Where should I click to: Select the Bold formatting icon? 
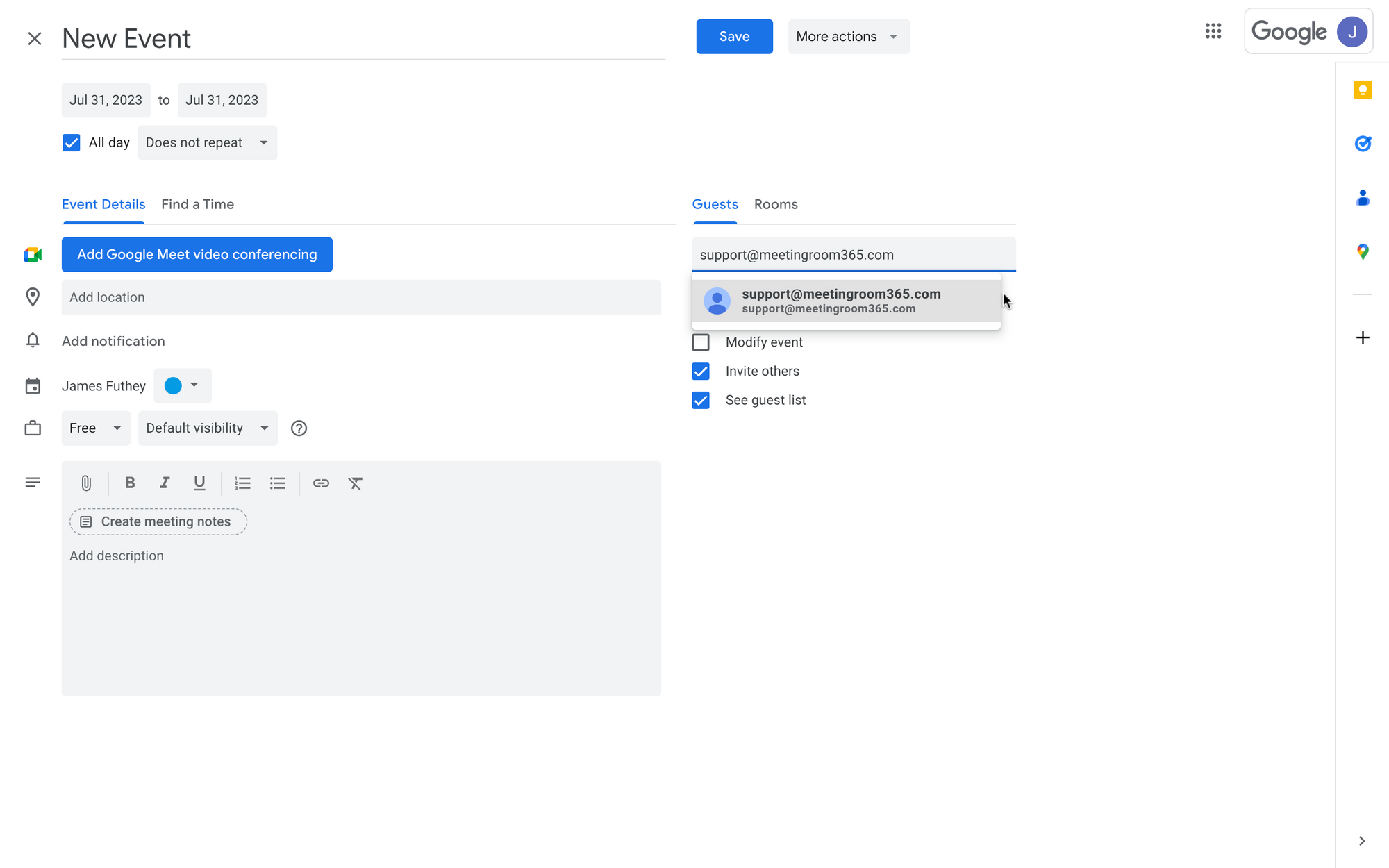[x=130, y=483]
